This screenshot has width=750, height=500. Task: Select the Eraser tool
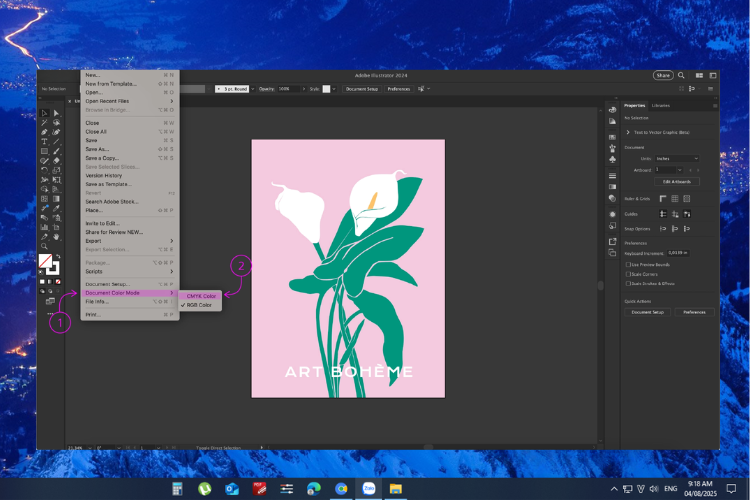[56, 161]
